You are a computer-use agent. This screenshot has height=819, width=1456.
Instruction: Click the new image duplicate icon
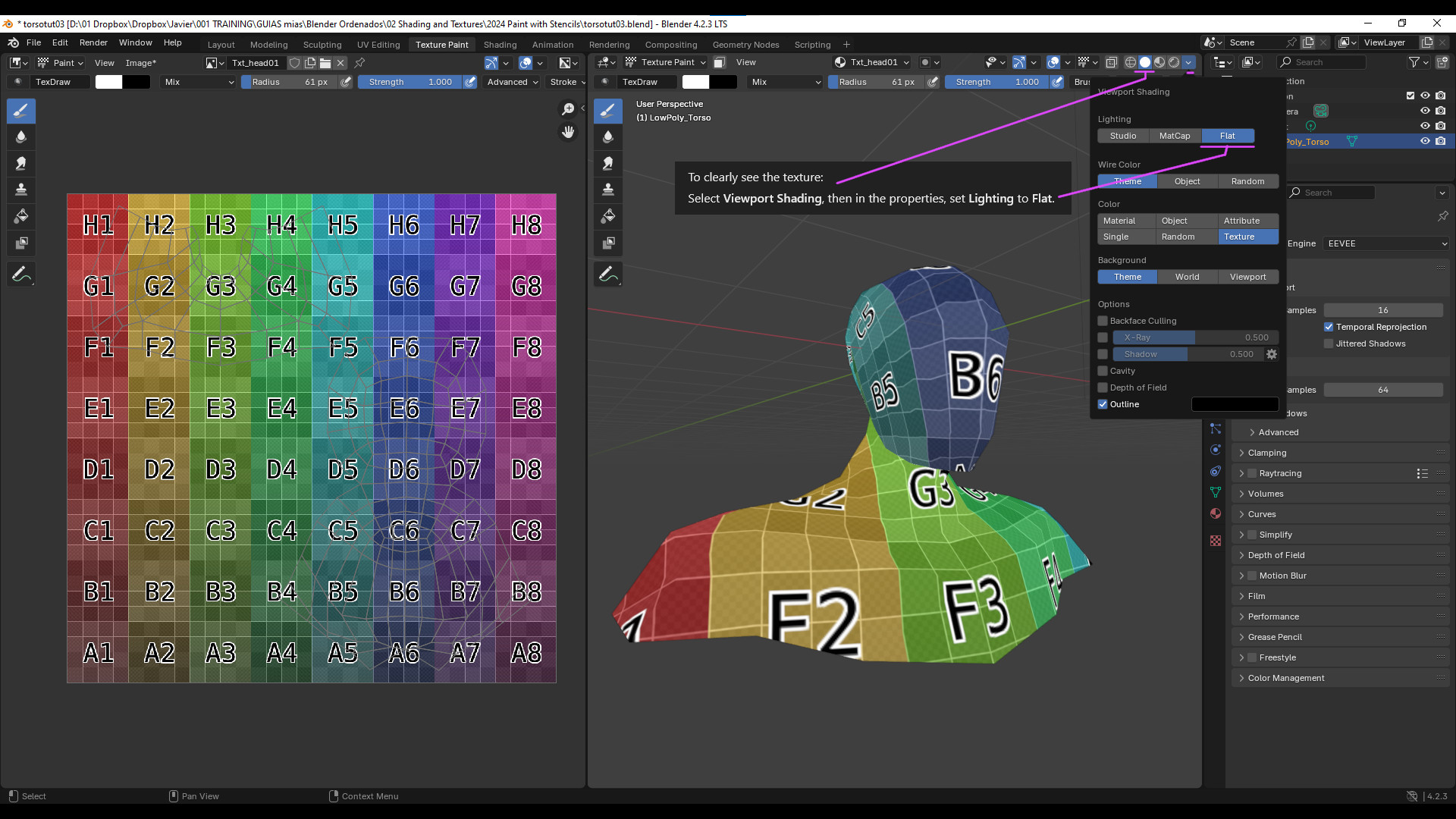pos(310,63)
